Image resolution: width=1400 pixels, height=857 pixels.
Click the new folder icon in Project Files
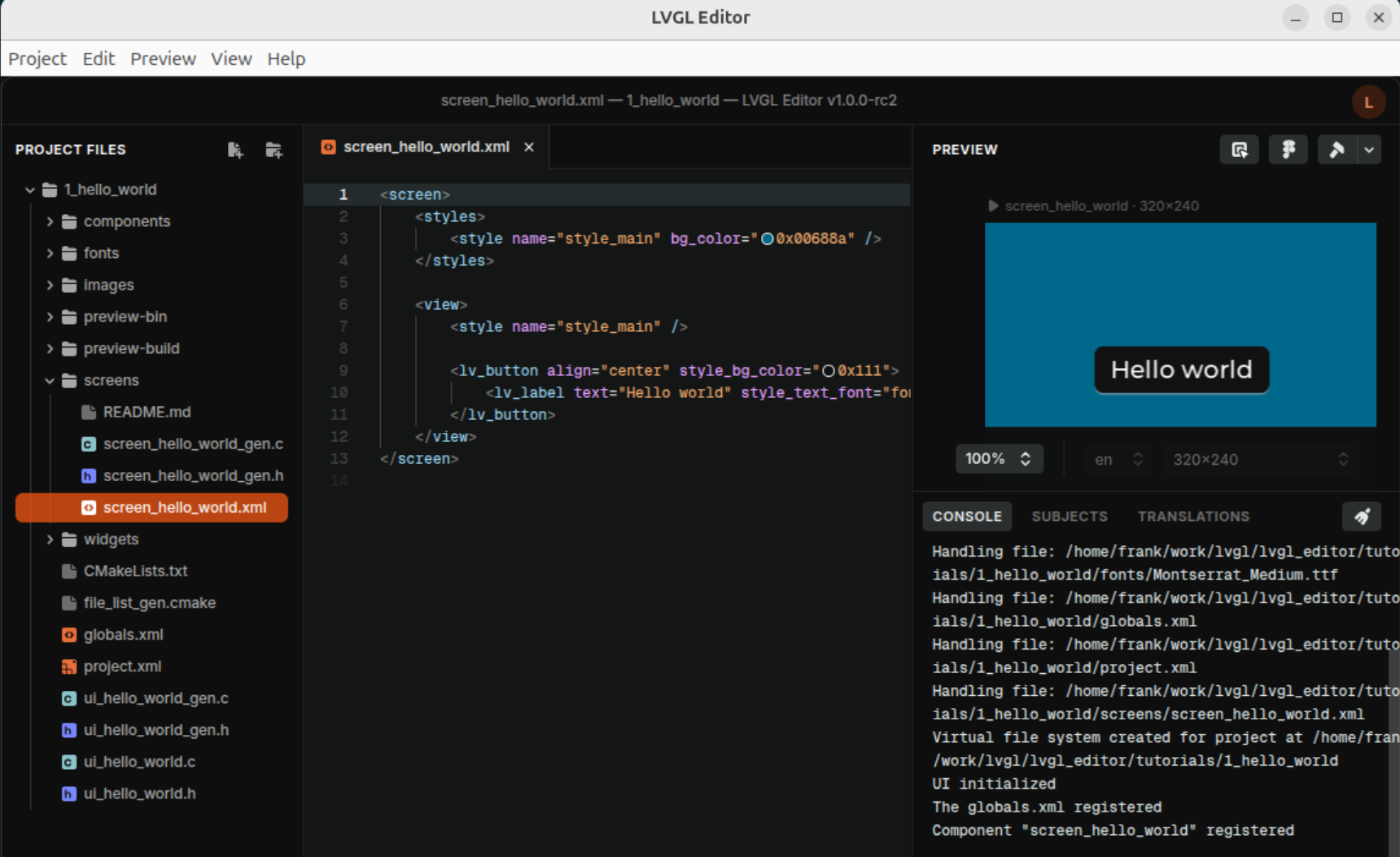(273, 150)
